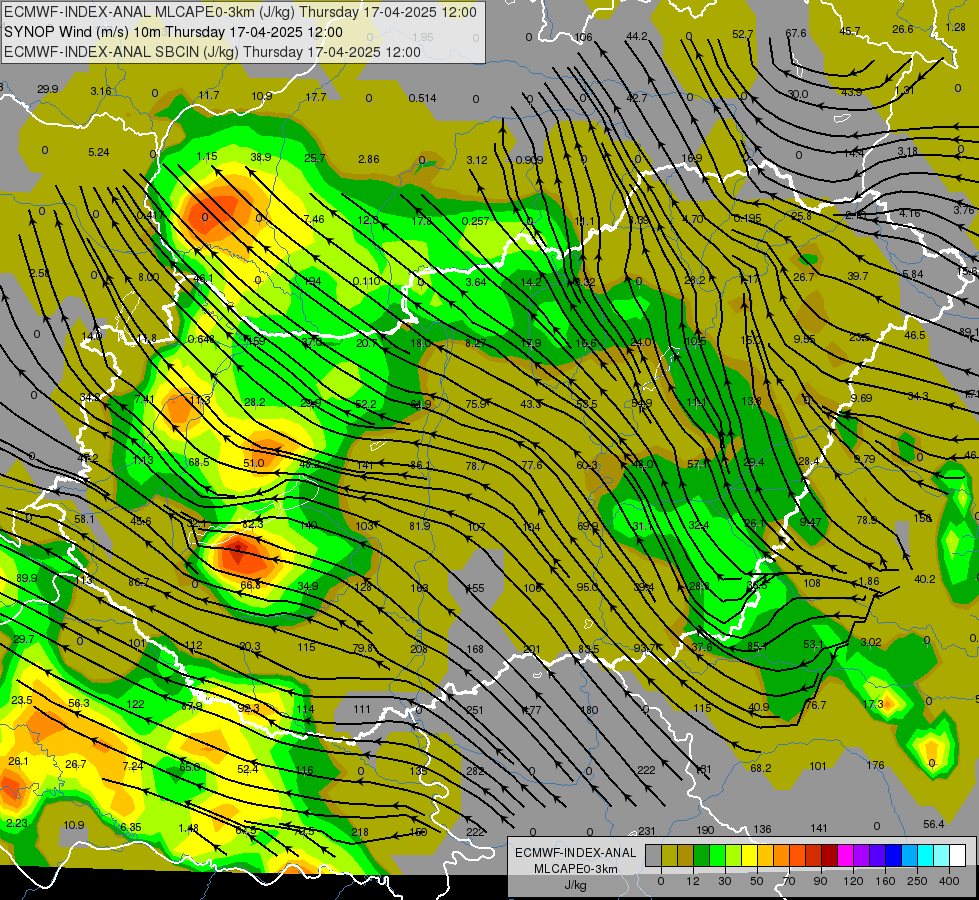This screenshot has height=900, width=979.
Task: Click the map value 231
Action: tap(647, 831)
